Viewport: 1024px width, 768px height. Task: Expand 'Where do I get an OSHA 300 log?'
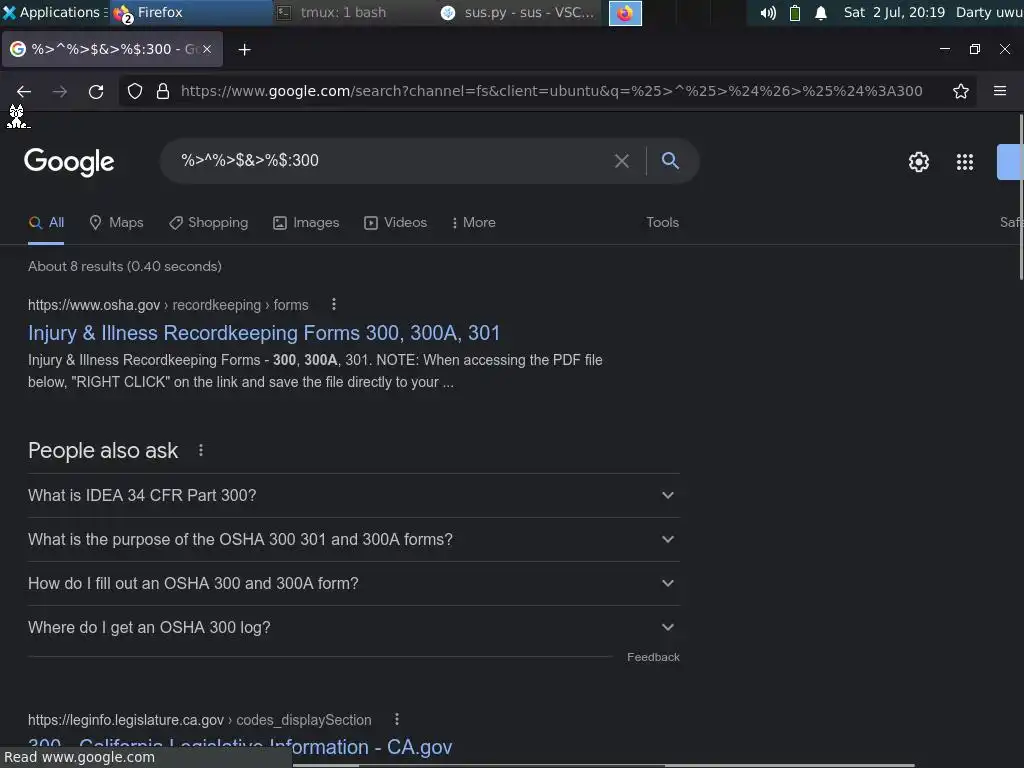click(x=353, y=628)
